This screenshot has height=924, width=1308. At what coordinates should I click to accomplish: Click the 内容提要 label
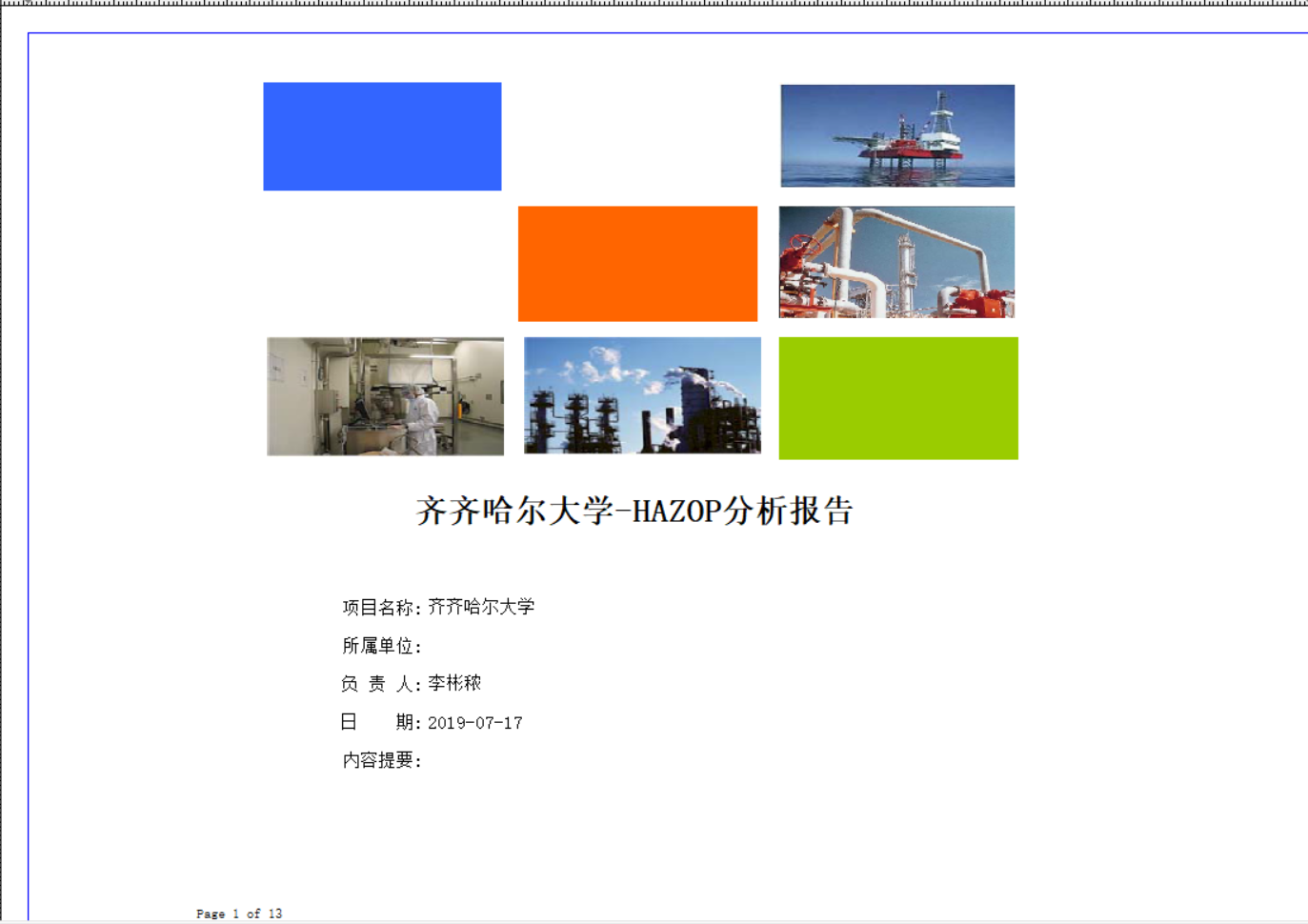pyautogui.click(x=382, y=760)
